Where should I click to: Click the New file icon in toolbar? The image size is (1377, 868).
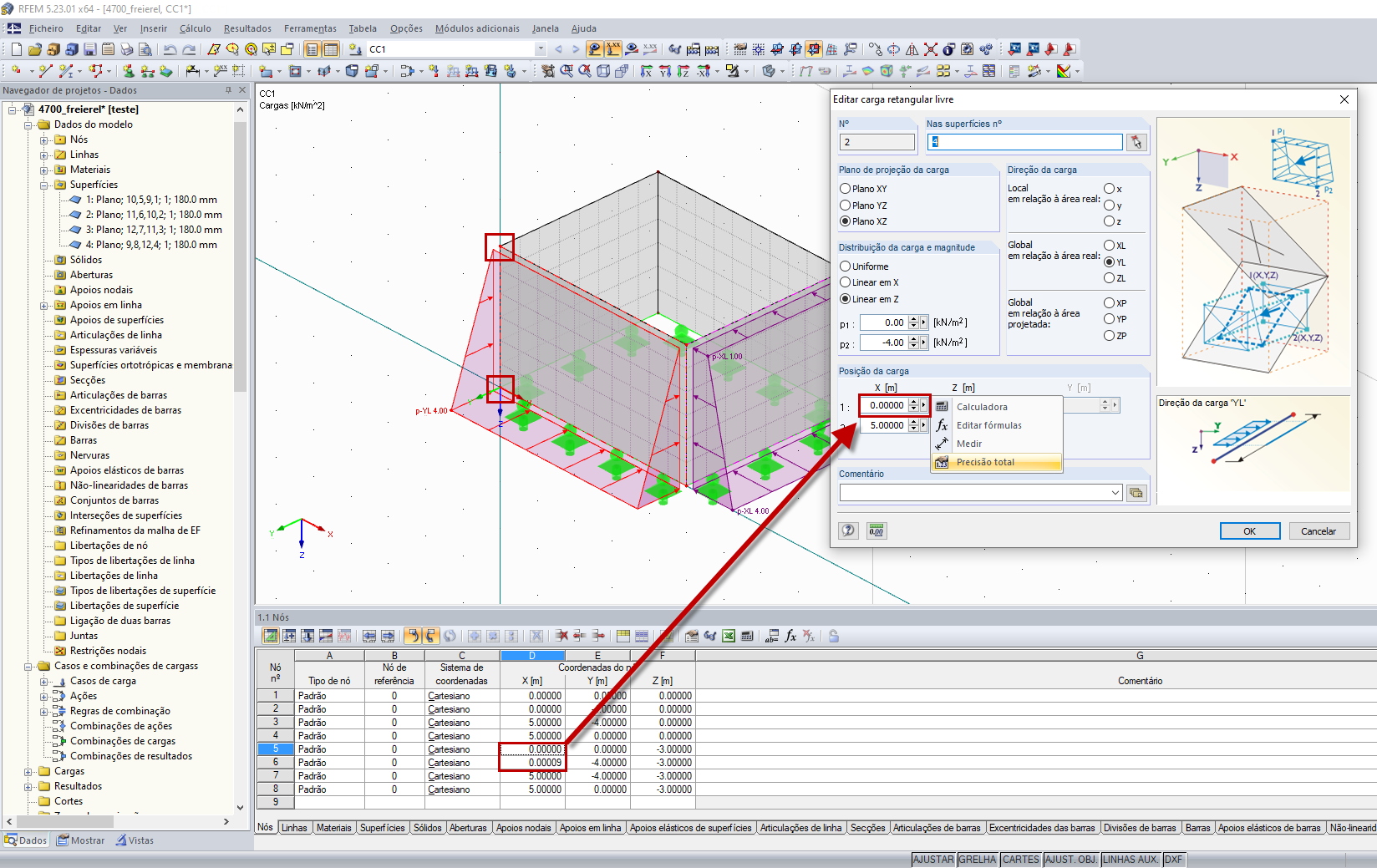17,49
